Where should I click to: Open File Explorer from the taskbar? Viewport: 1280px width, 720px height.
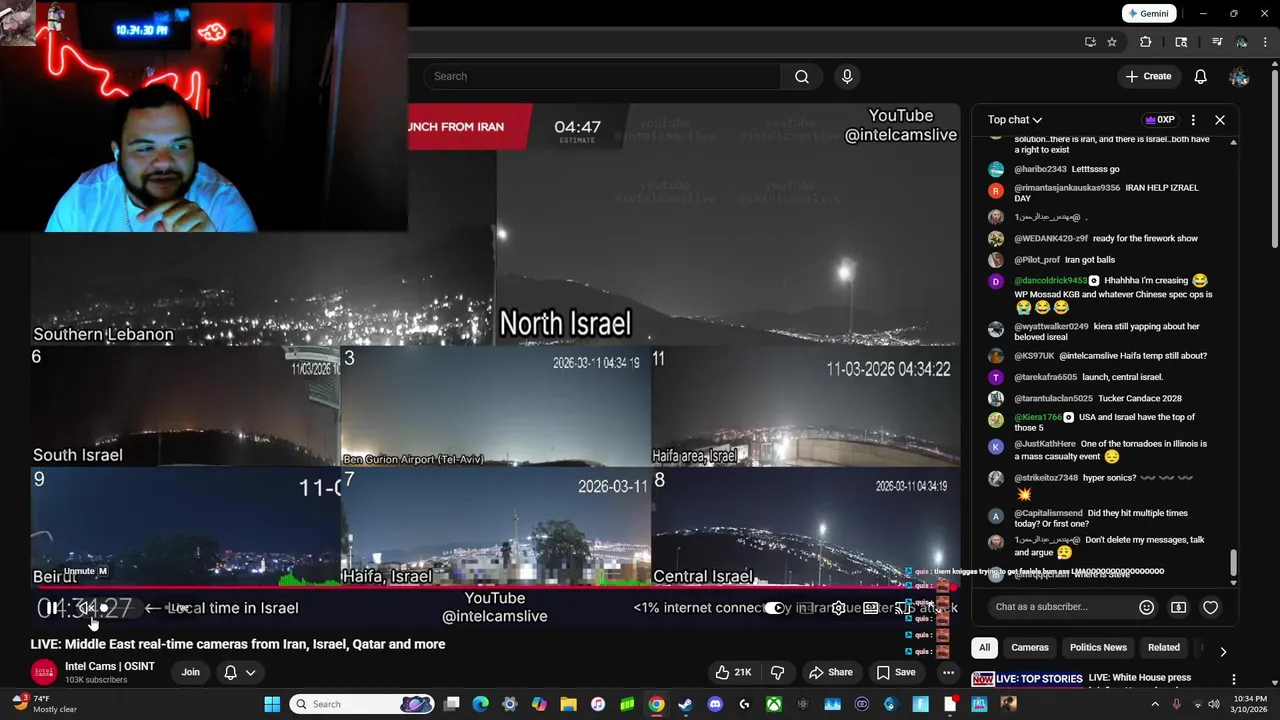pos(568,704)
